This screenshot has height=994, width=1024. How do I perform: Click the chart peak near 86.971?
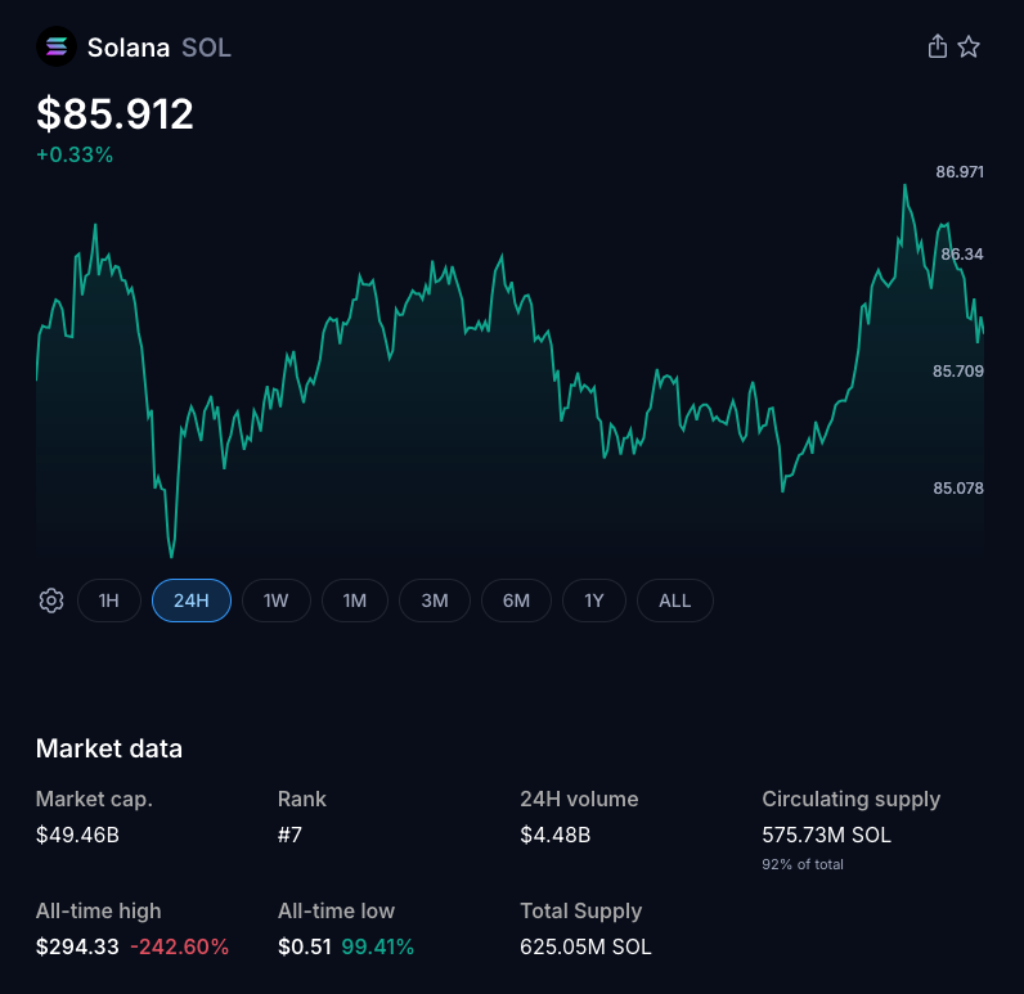coord(906,185)
